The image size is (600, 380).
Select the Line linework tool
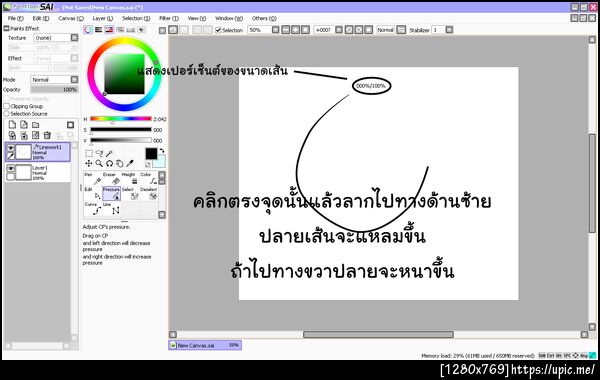click(x=111, y=209)
